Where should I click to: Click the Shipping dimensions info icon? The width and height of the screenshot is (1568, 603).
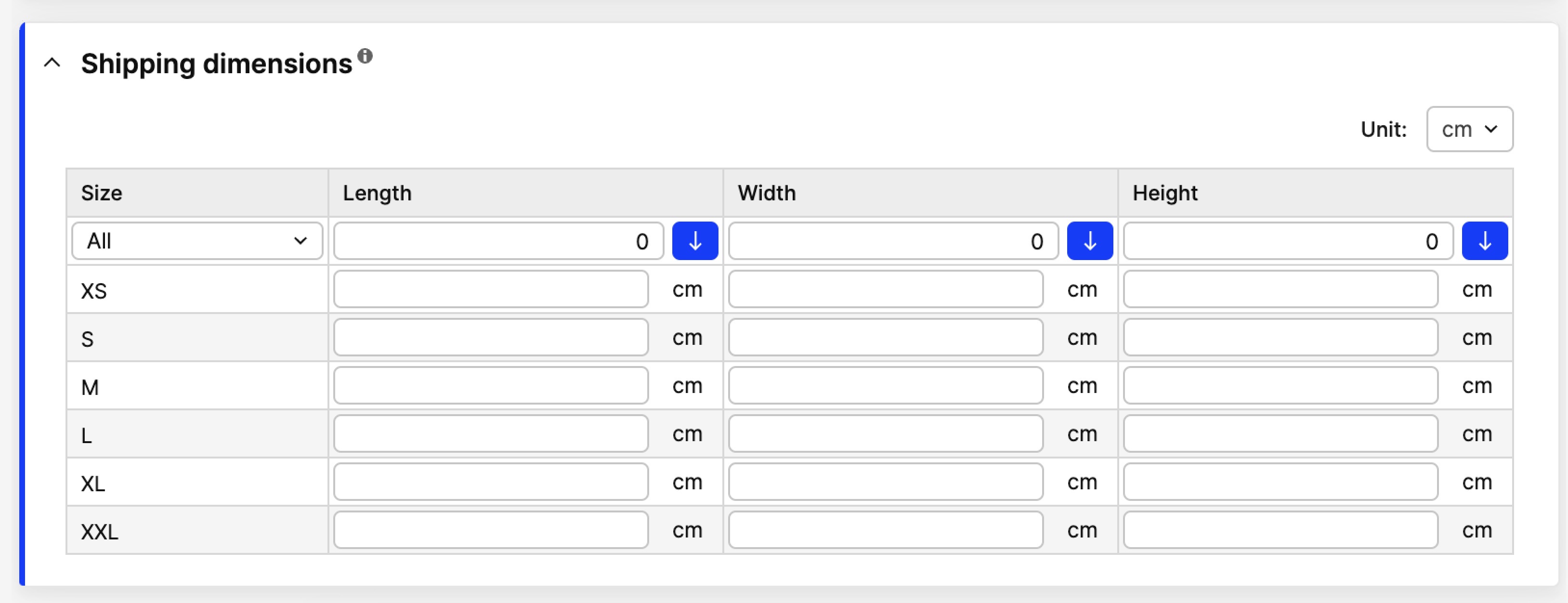pos(365,56)
